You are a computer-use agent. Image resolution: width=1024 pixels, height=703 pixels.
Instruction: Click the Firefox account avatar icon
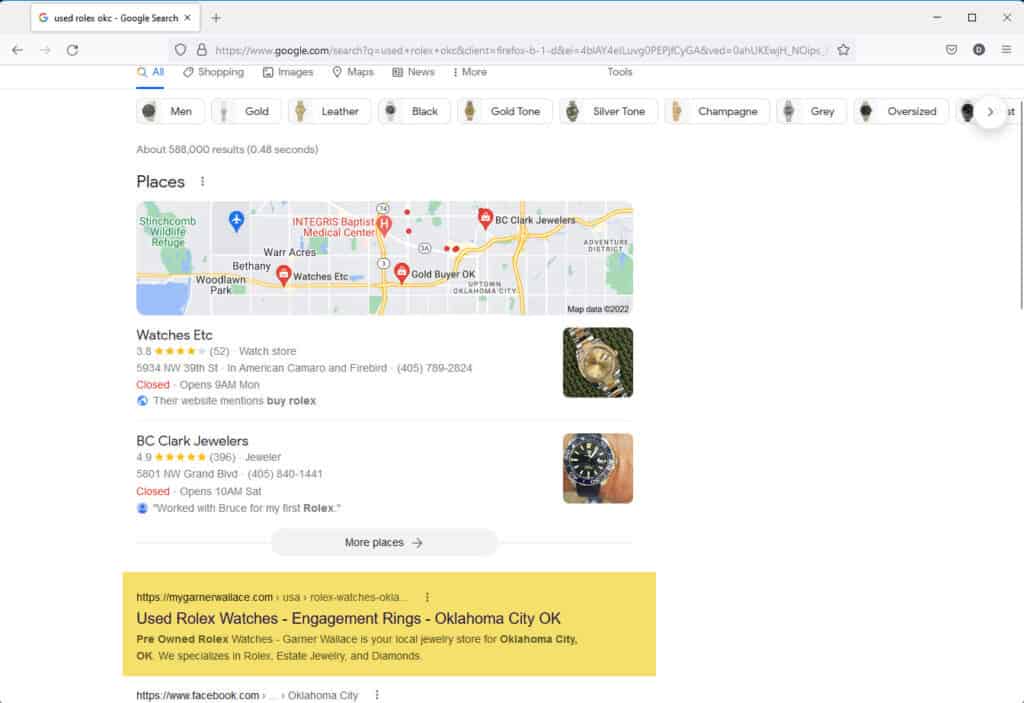[x=978, y=50]
